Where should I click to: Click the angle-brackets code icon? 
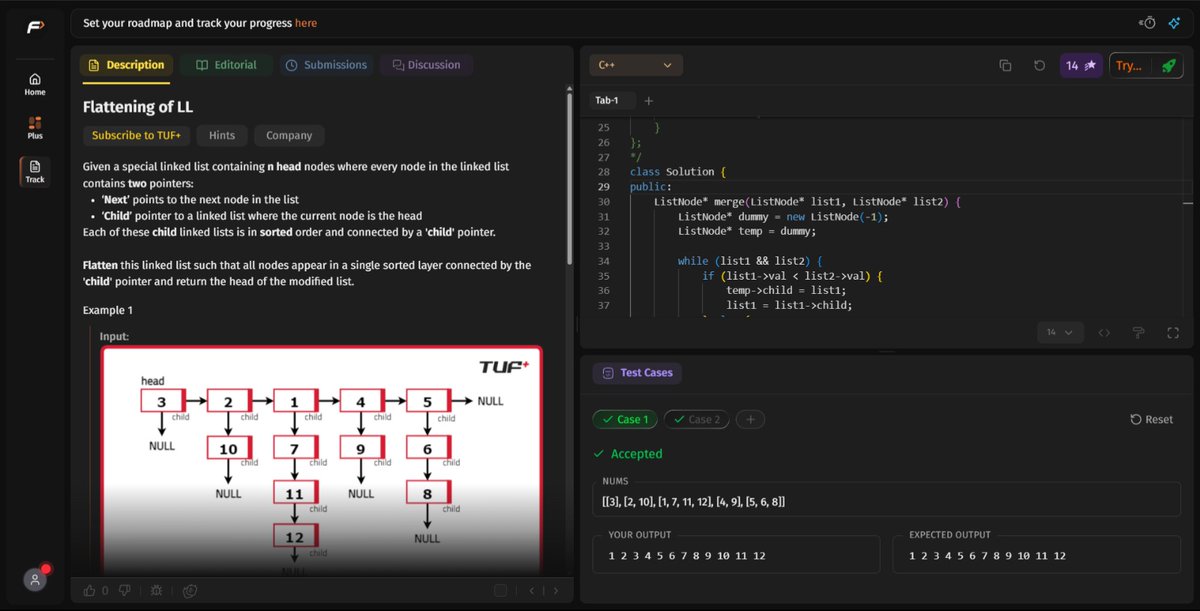click(1104, 332)
